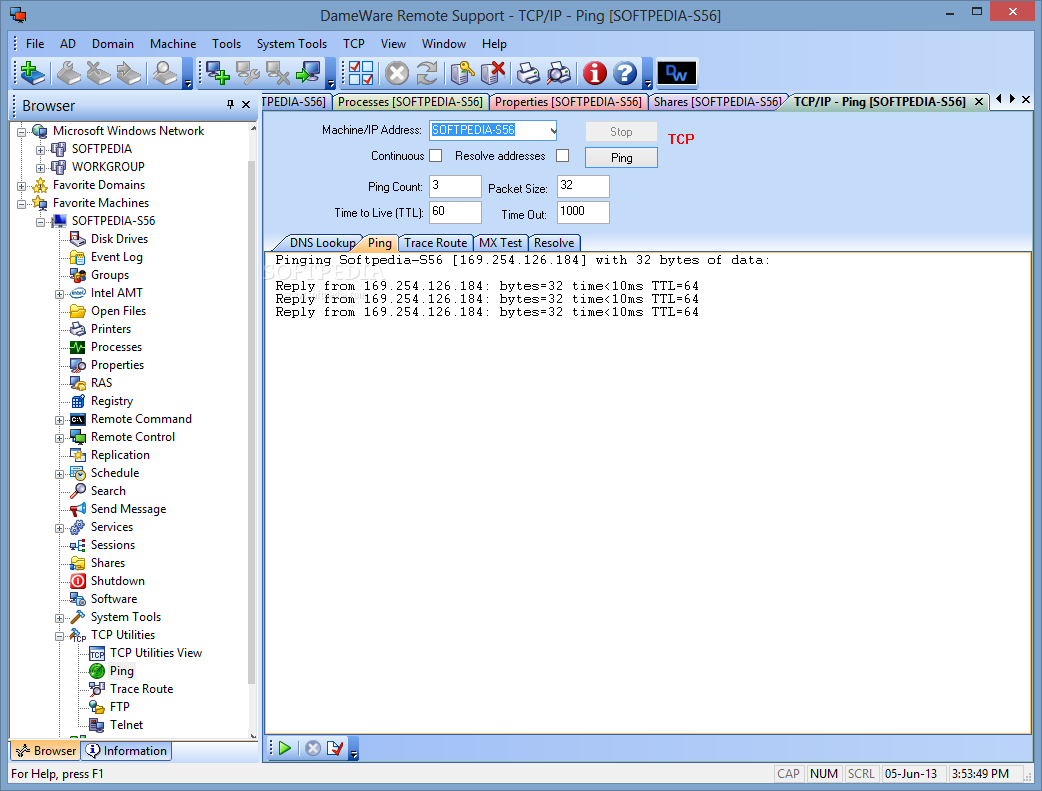
Task: Expand the Intel AMT node
Action: [x=59, y=294]
